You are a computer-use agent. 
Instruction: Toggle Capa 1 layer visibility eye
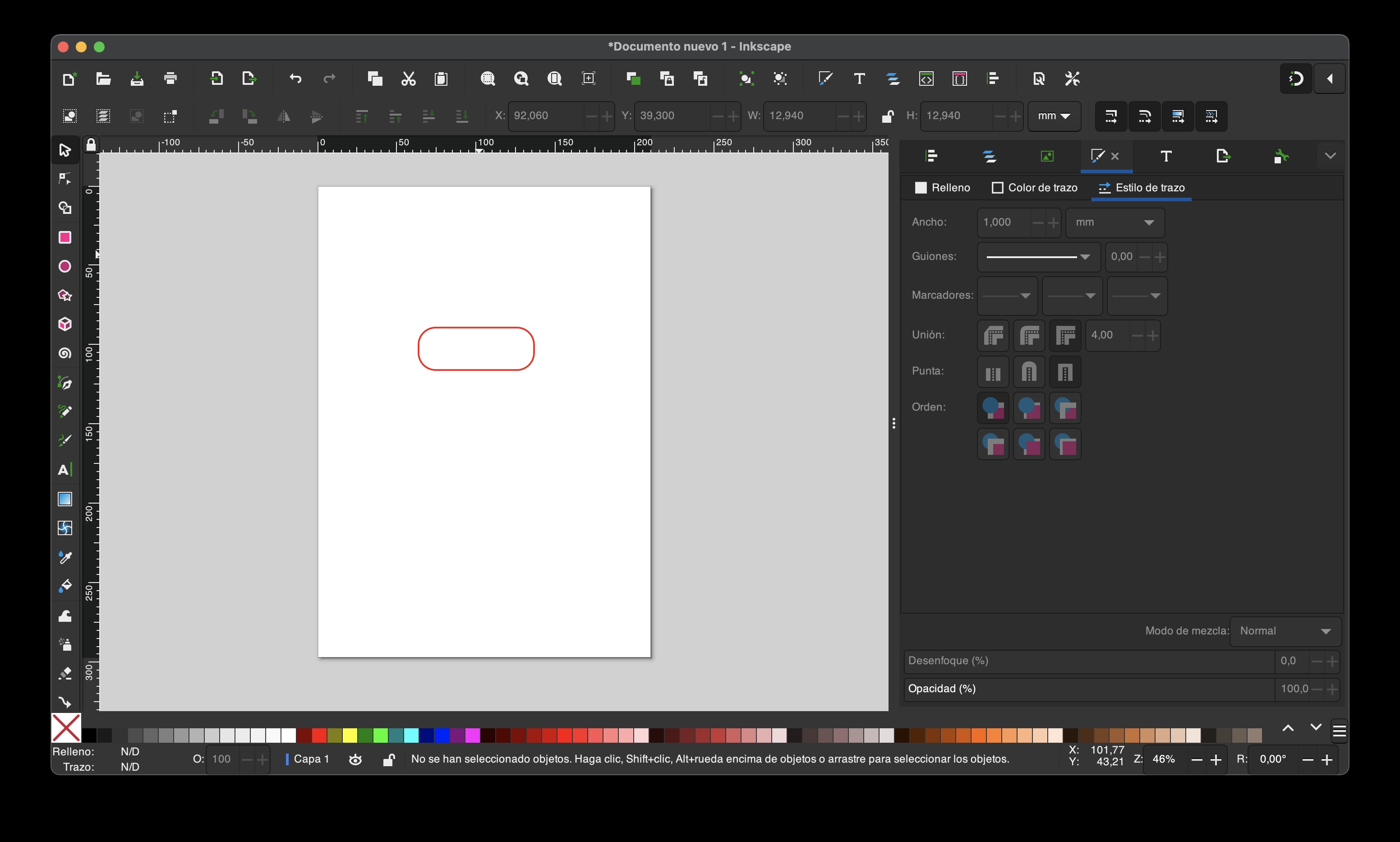[x=355, y=759]
